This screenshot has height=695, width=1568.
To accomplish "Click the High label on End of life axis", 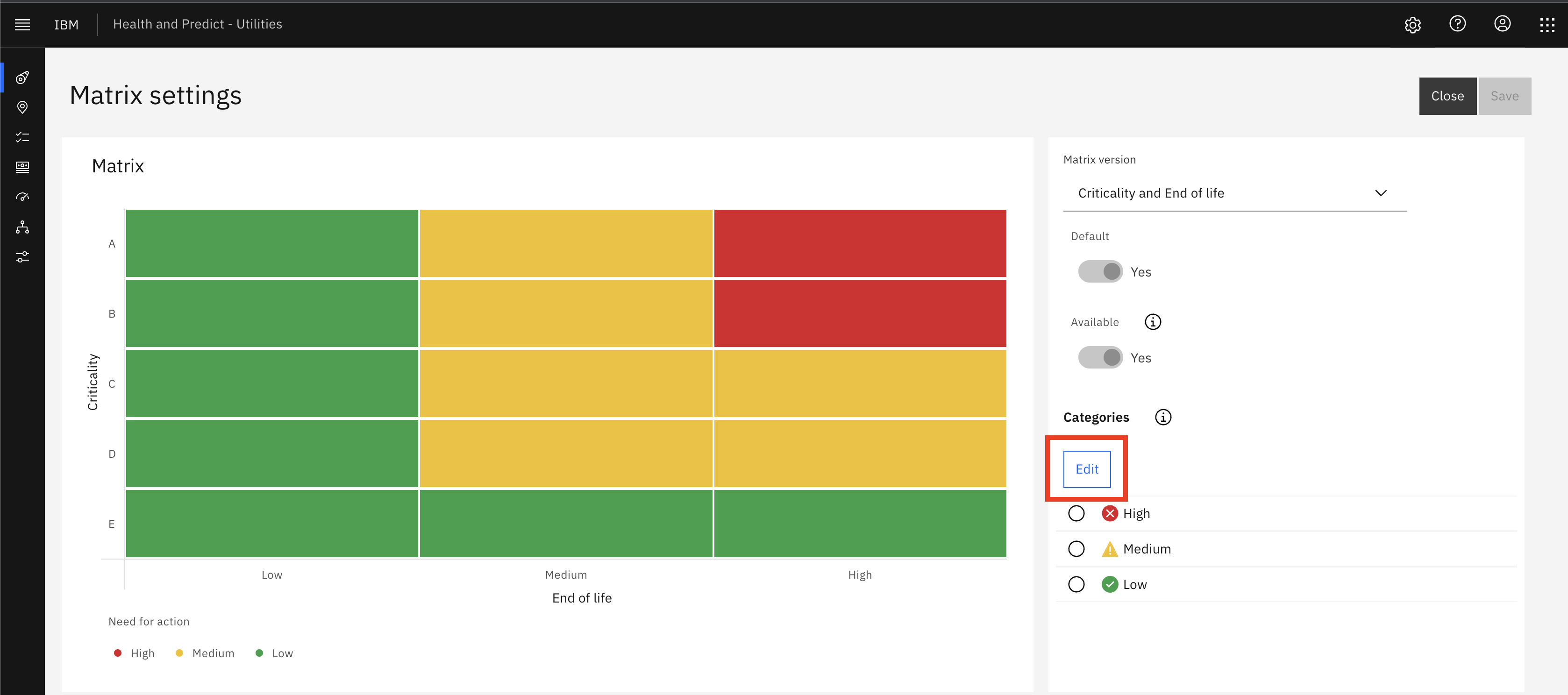I will coord(860,575).
